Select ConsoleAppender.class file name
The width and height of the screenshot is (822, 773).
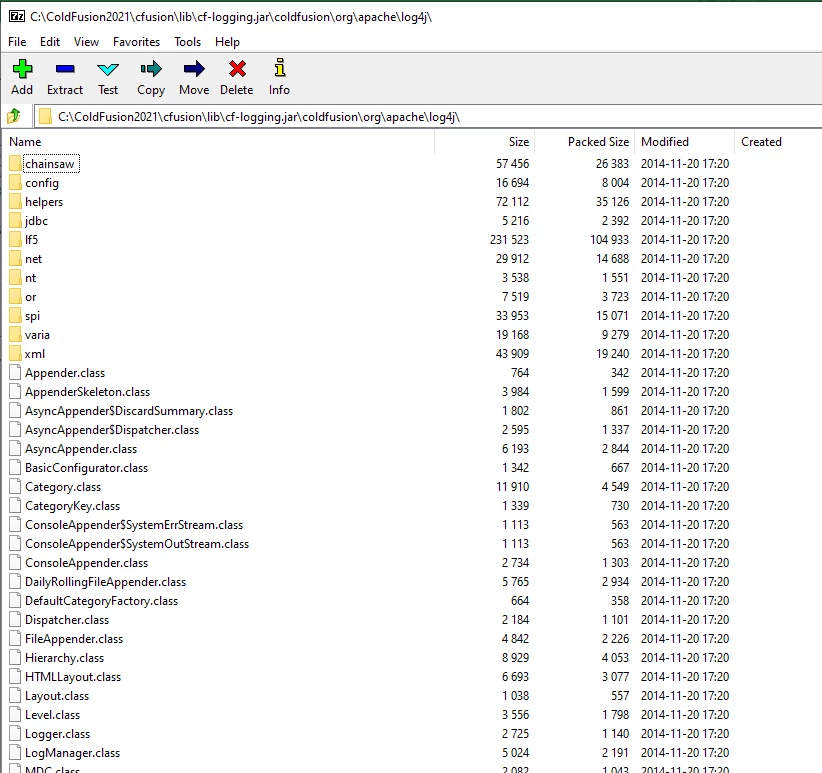pos(86,563)
